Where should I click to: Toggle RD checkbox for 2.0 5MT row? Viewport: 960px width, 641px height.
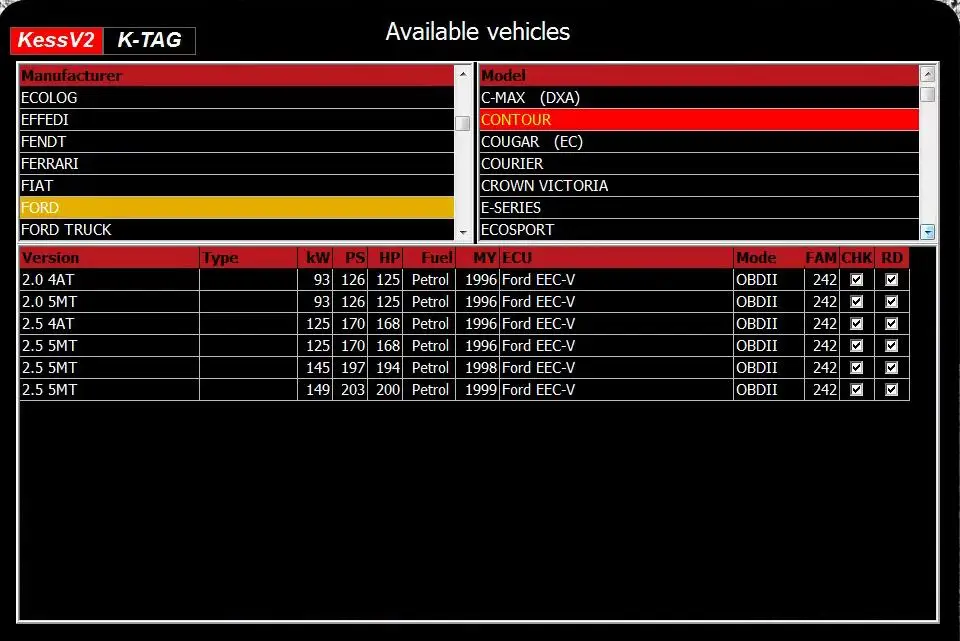pos(891,302)
